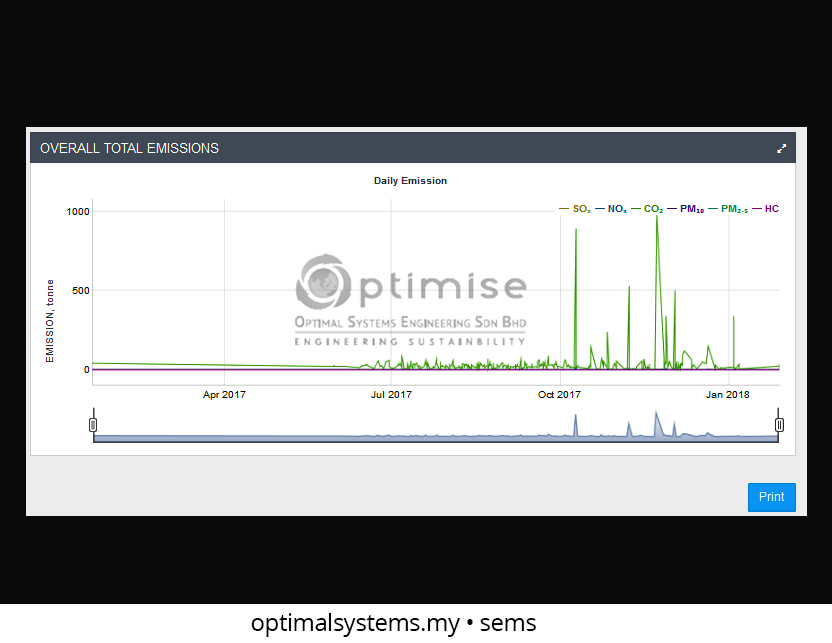Viewport: 832px width, 643px height.
Task: Click the Apr 2017 axis label
Action: coord(224,395)
